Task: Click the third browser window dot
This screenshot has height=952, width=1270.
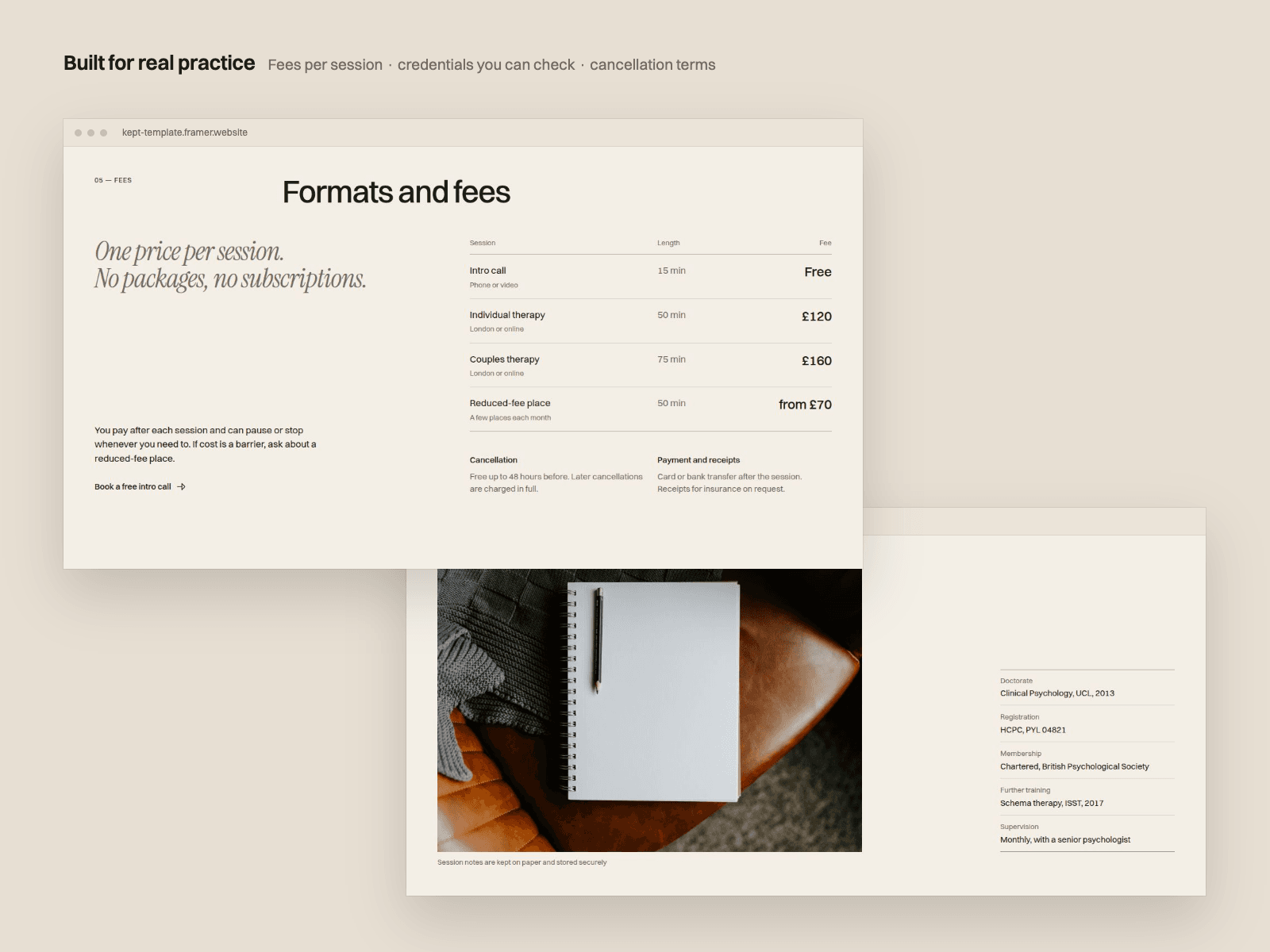Action: coord(103,132)
